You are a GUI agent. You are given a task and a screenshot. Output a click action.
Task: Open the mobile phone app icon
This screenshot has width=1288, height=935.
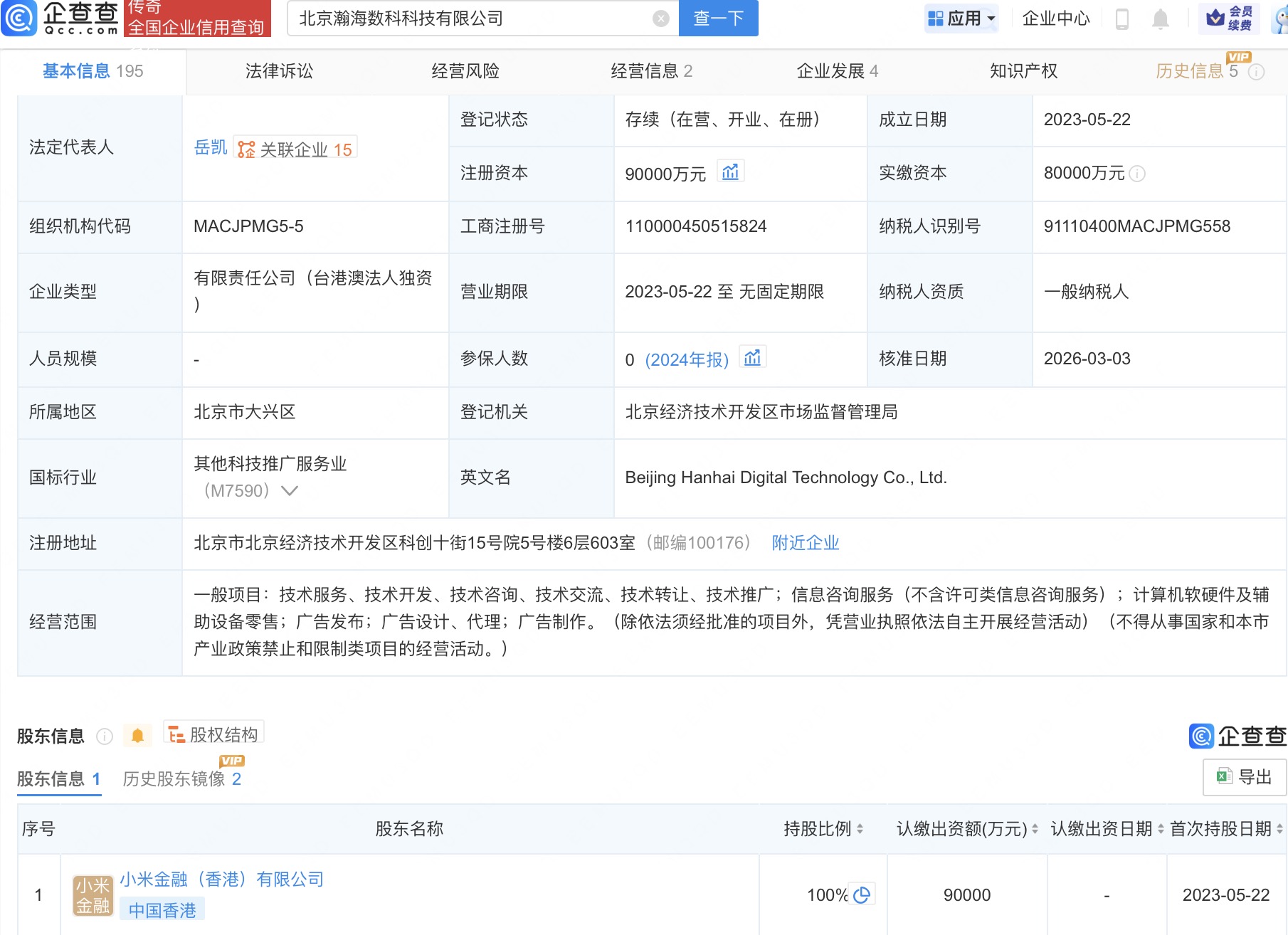tap(1122, 19)
